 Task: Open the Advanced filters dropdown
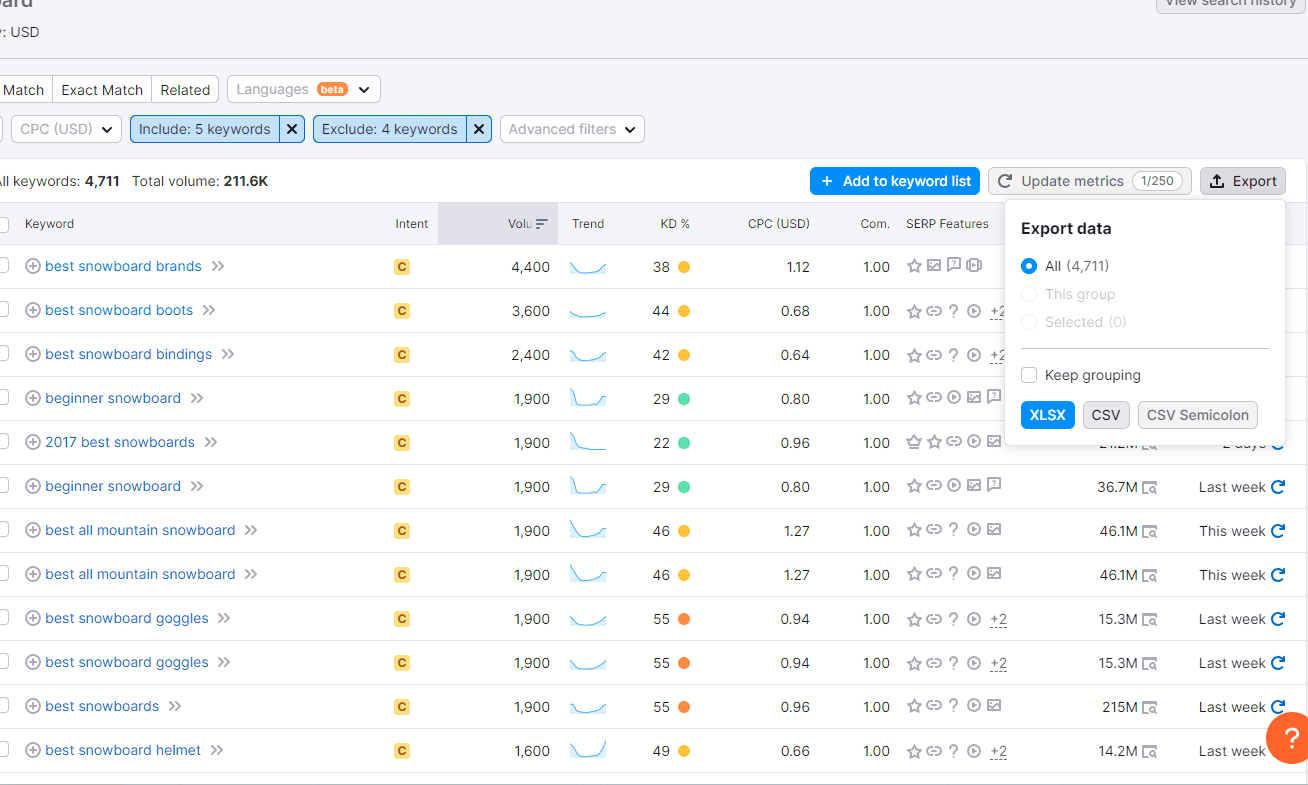click(x=571, y=128)
